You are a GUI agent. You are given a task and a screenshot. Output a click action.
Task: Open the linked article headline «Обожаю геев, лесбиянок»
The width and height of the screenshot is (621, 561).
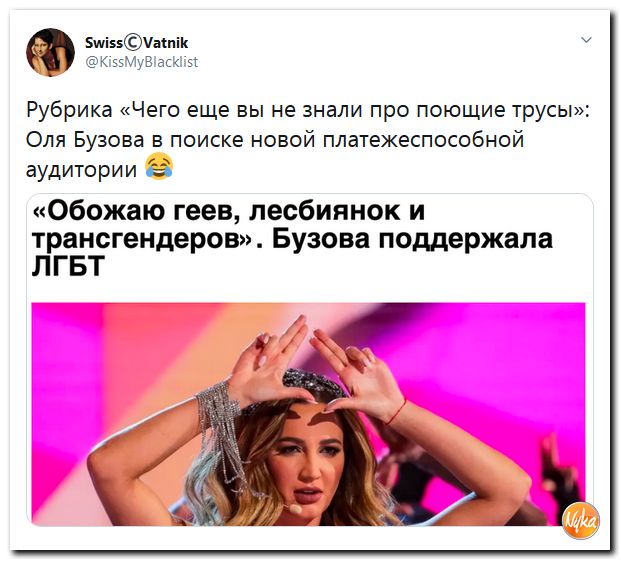click(x=292, y=239)
